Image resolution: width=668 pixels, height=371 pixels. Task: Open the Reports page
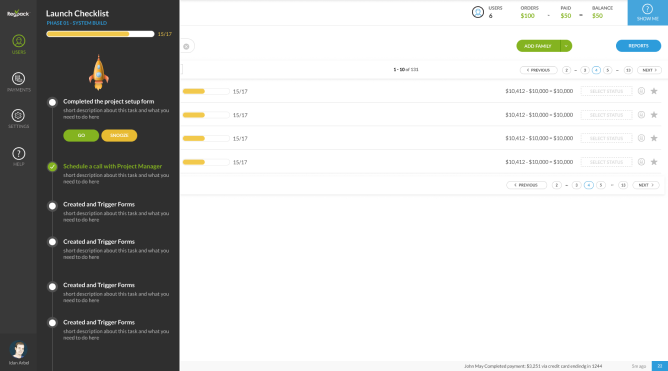pos(638,46)
